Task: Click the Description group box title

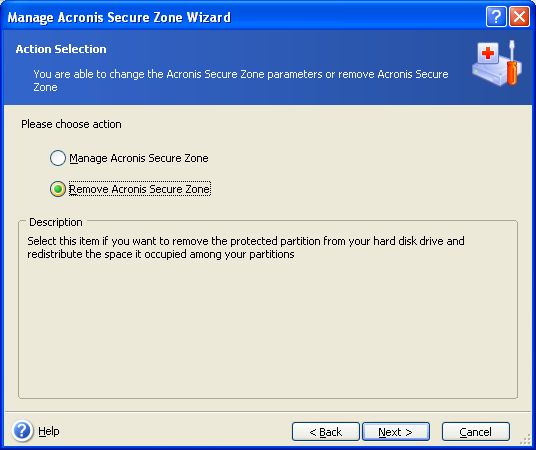Action: pyautogui.click(x=56, y=222)
